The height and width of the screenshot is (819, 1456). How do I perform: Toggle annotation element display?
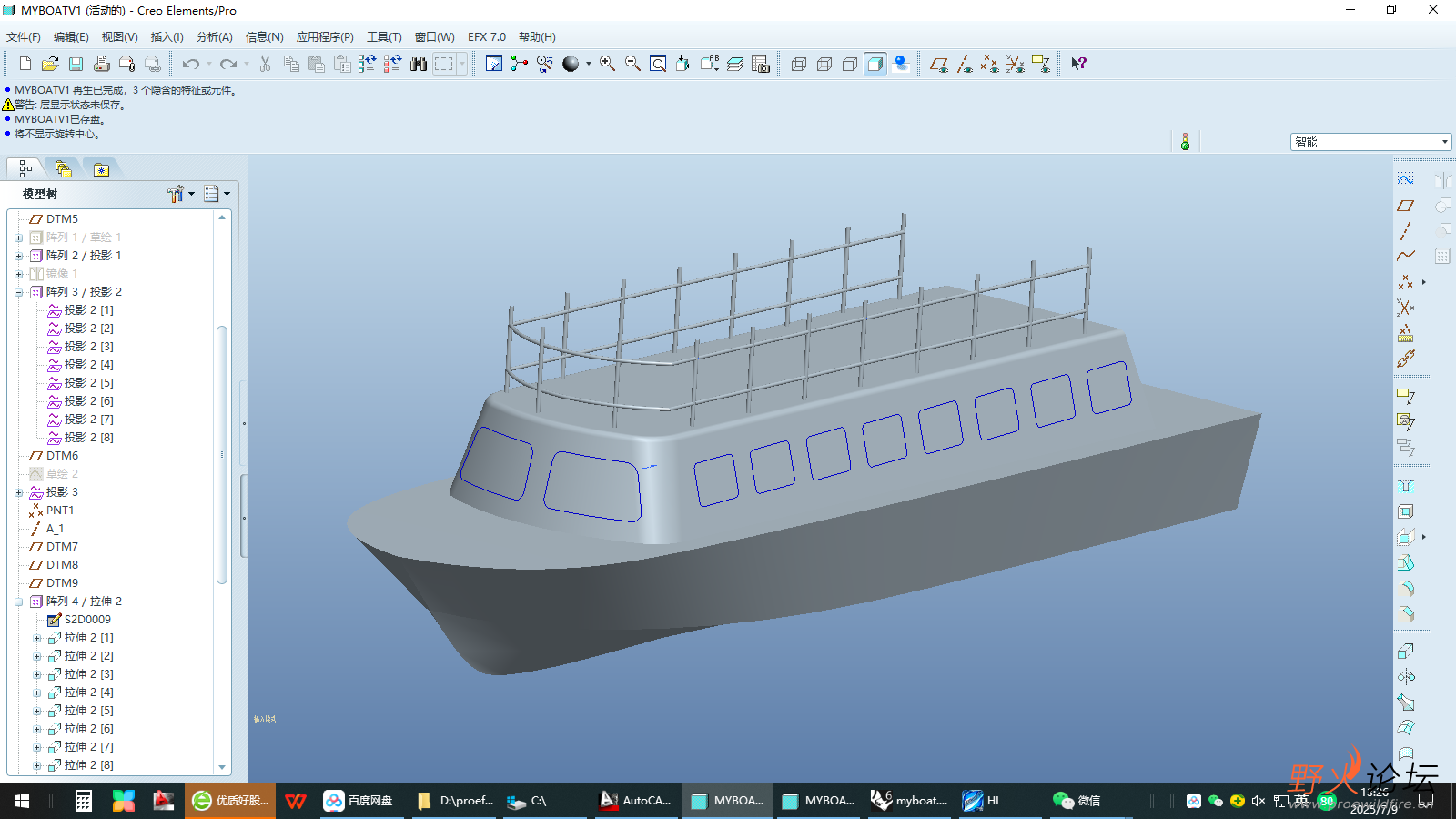point(1041,64)
